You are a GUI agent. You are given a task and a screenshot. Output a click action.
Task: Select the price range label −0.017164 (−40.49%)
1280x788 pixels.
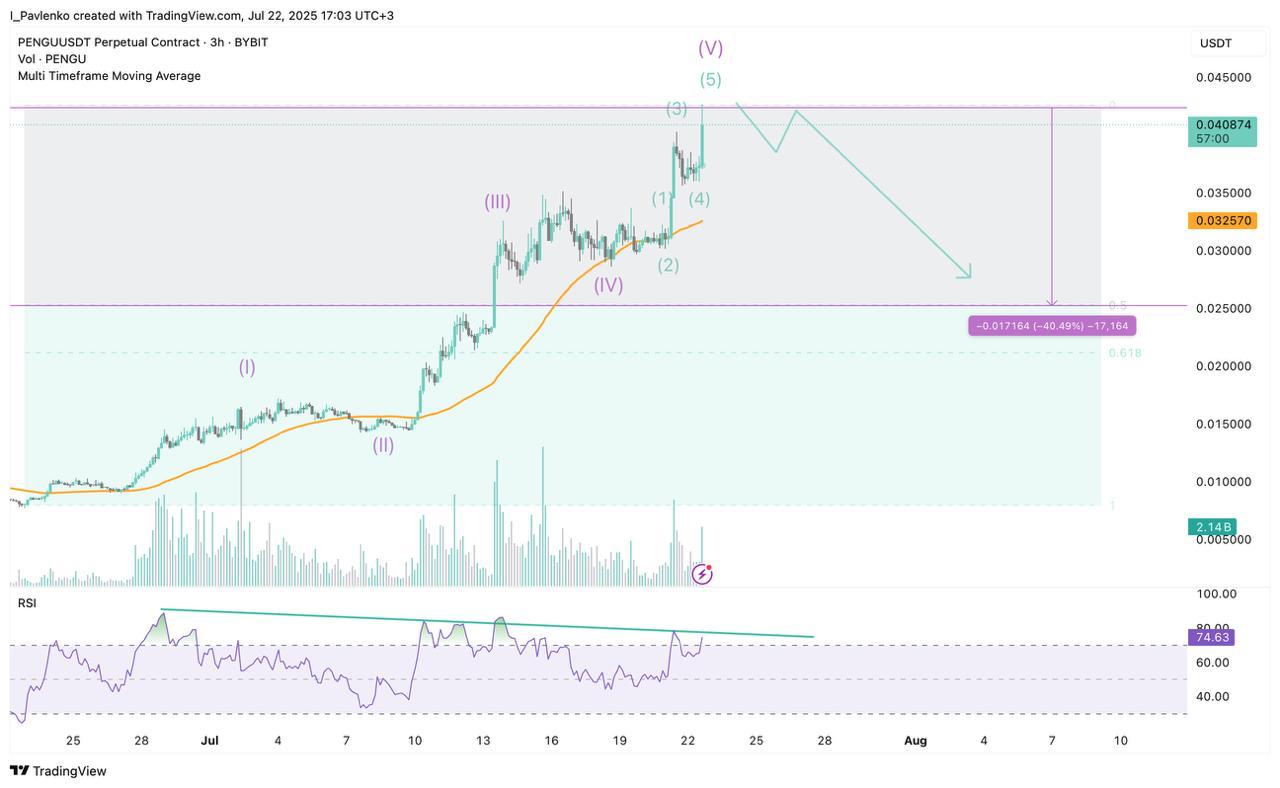(x=1052, y=326)
